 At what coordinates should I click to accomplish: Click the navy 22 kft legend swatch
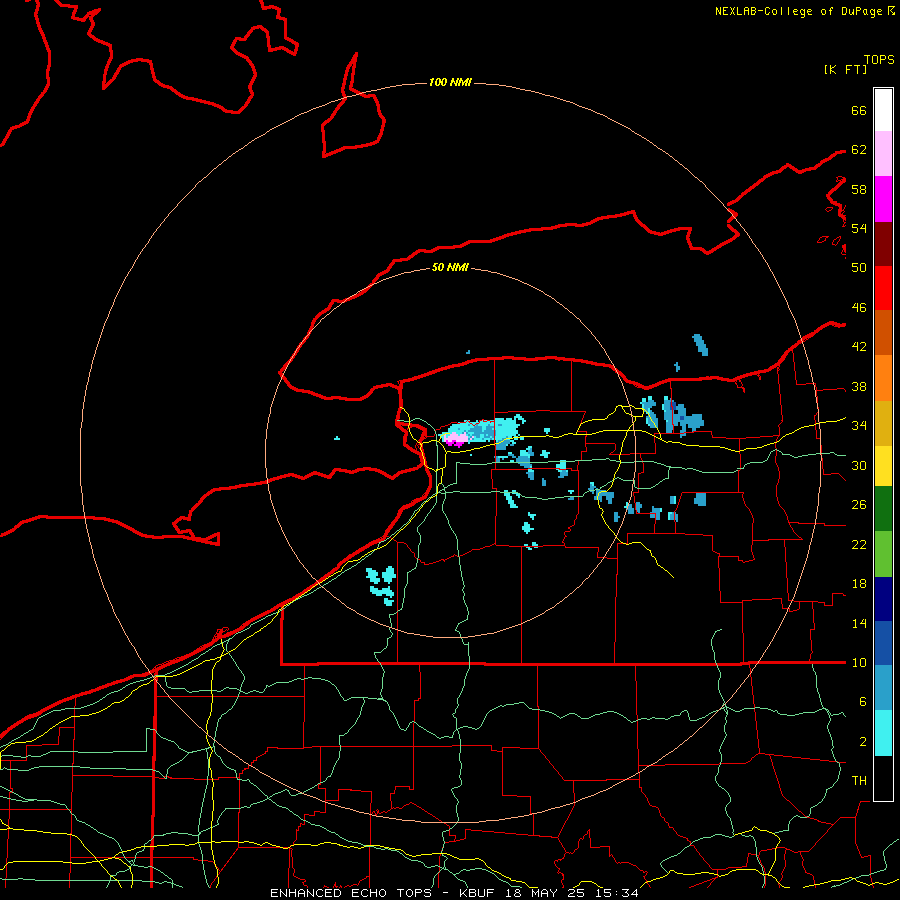pyautogui.click(x=883, y=599)
